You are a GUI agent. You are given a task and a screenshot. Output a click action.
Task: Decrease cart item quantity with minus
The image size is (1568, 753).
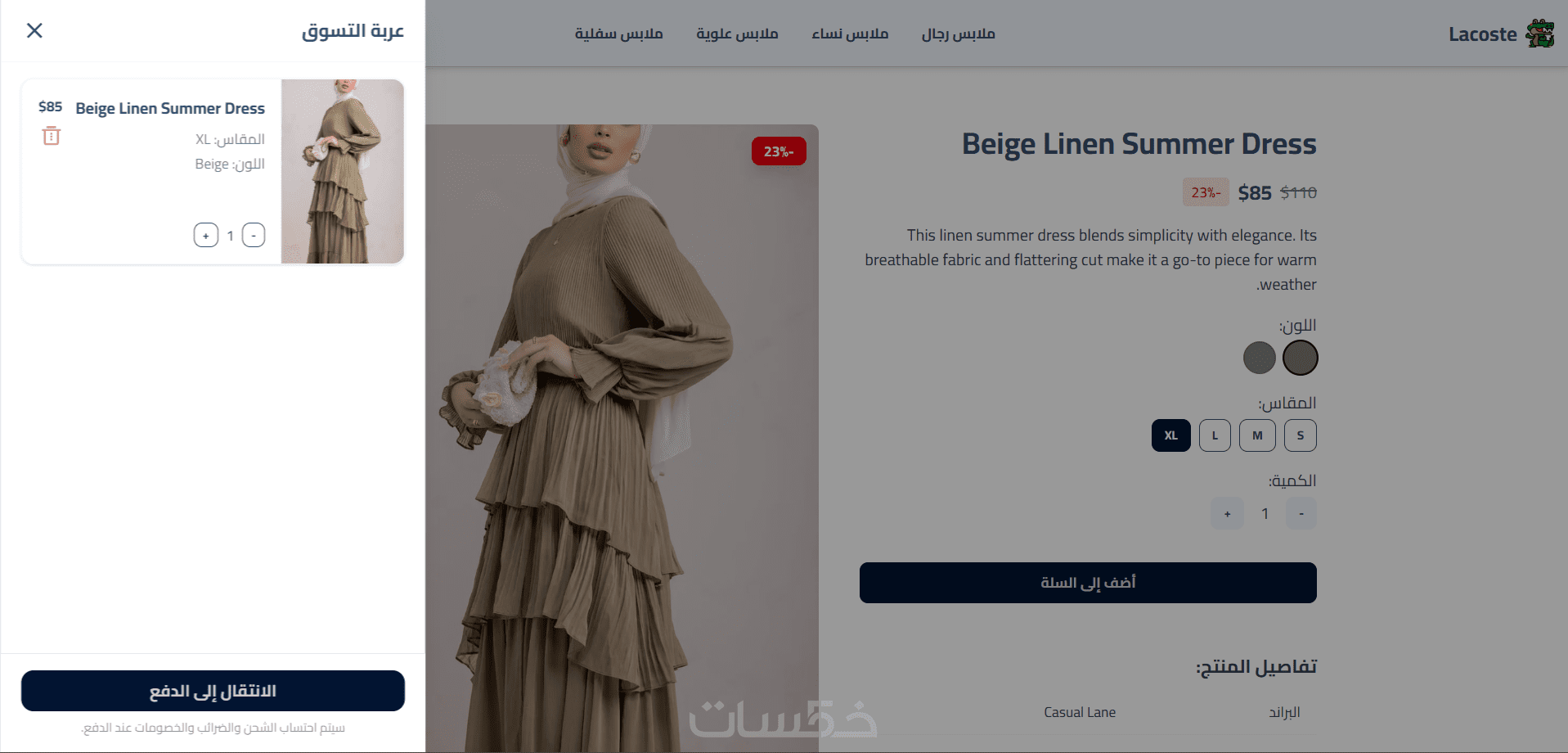point(254,236)
